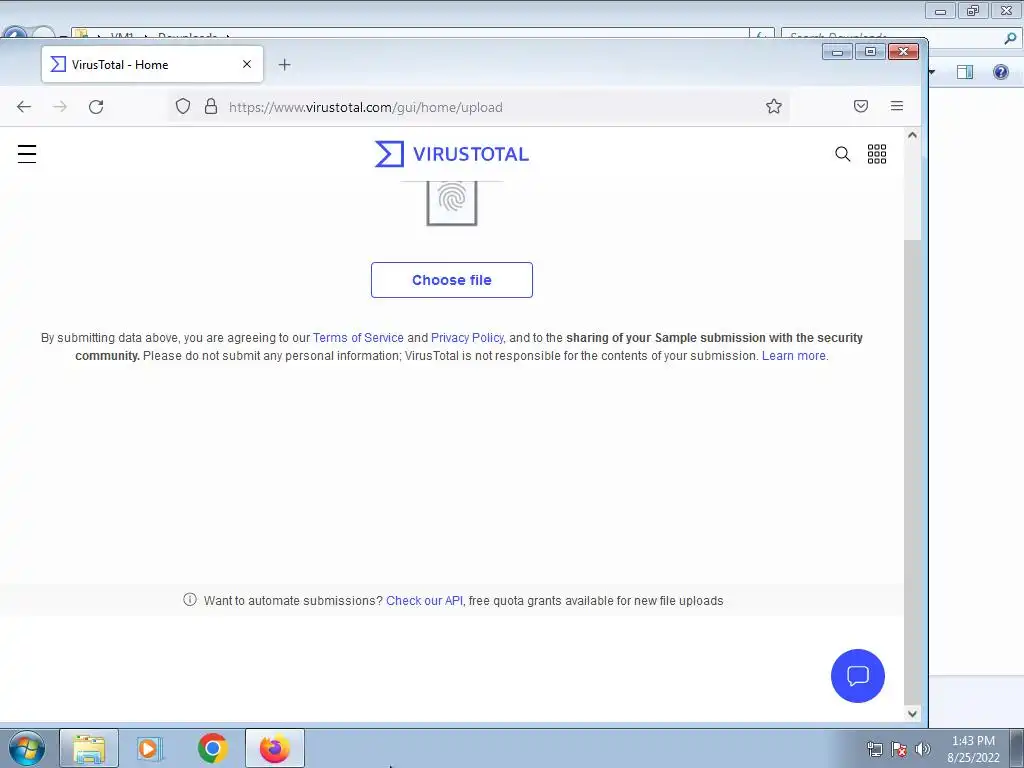
Task: Click the fingerprint file upload icon
Action: pos(451,203)
